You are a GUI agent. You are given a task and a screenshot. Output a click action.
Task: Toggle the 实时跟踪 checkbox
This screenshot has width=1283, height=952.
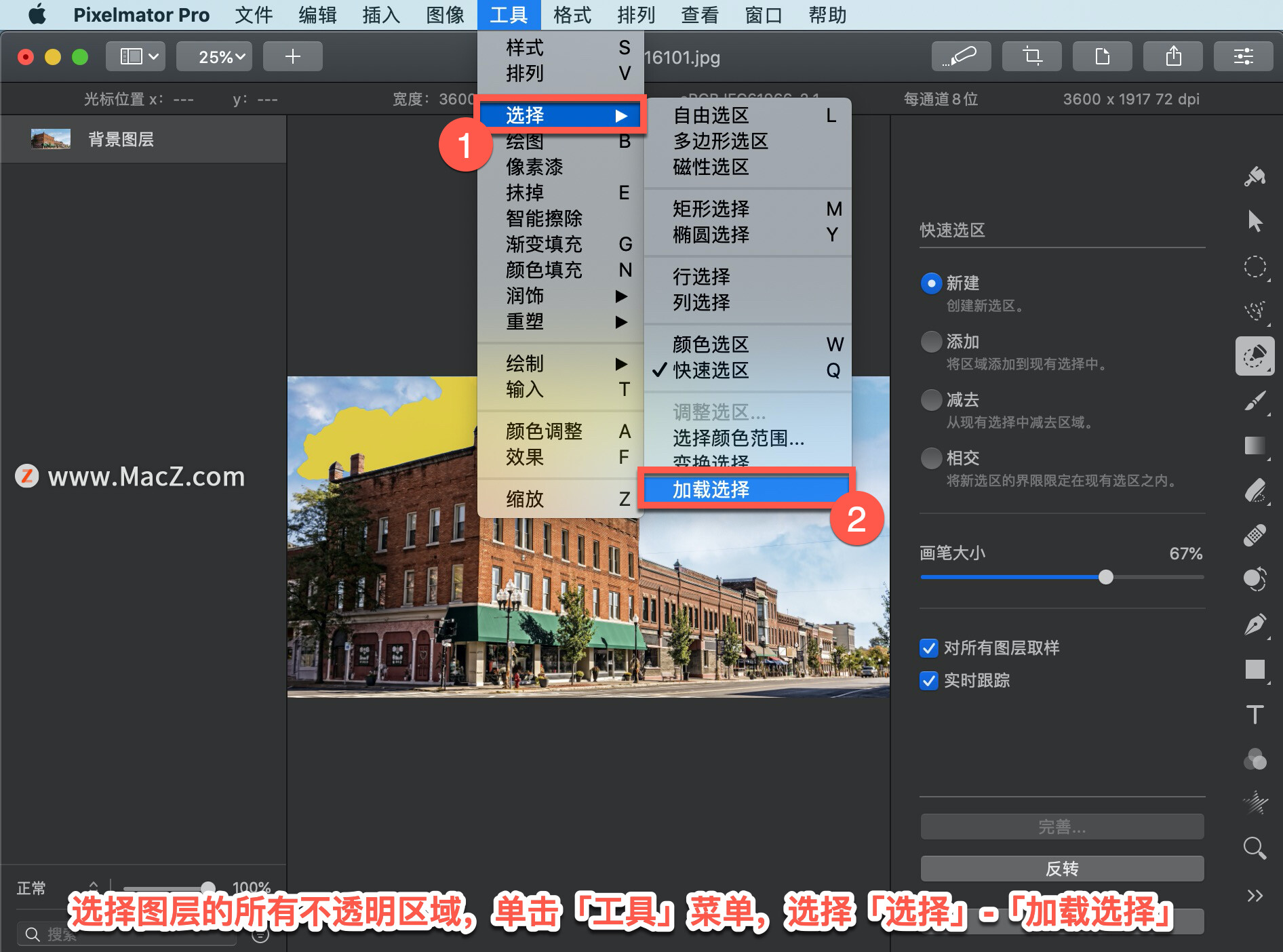click(929, 681)
